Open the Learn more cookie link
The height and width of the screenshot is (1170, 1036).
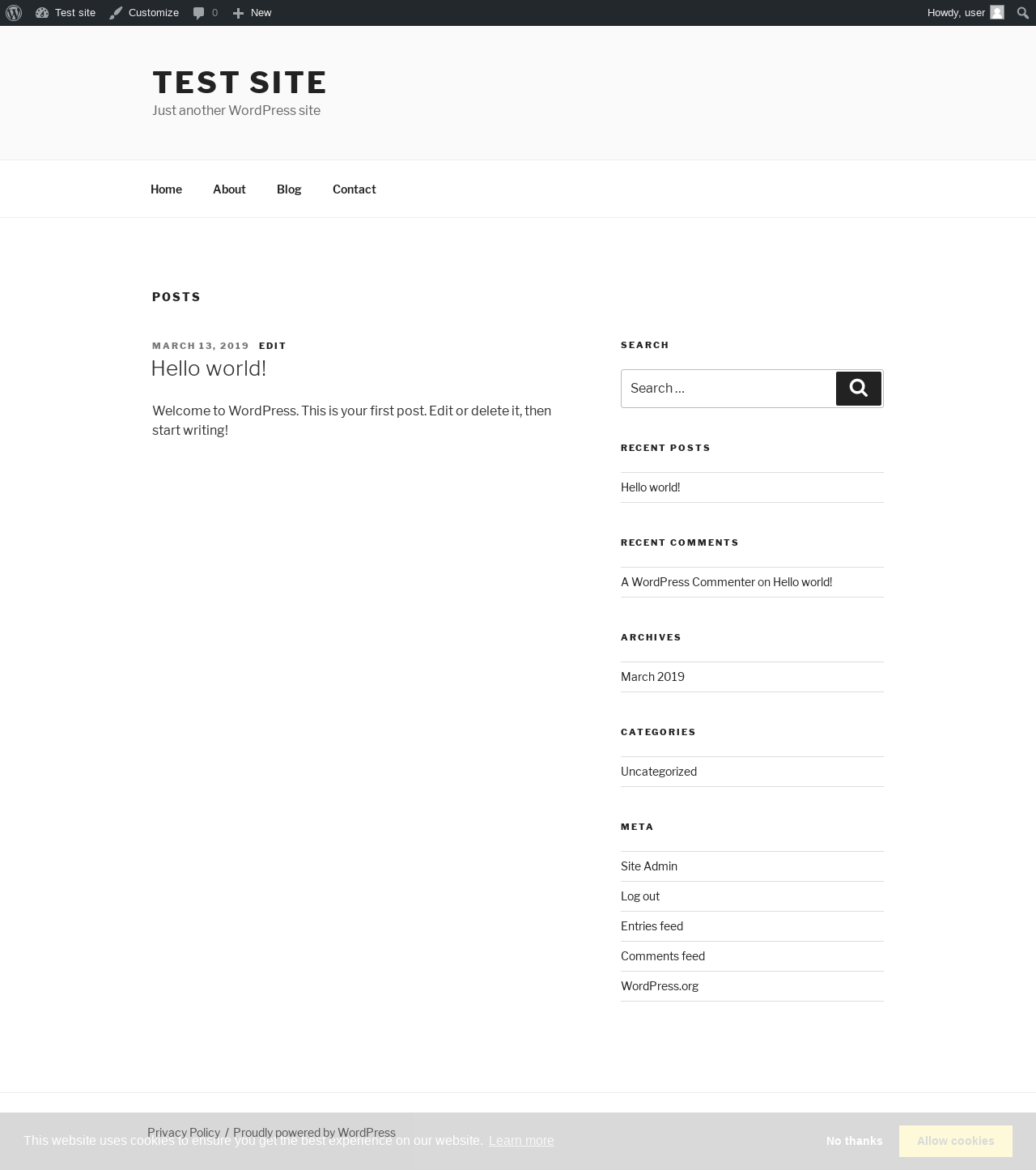521,1141
